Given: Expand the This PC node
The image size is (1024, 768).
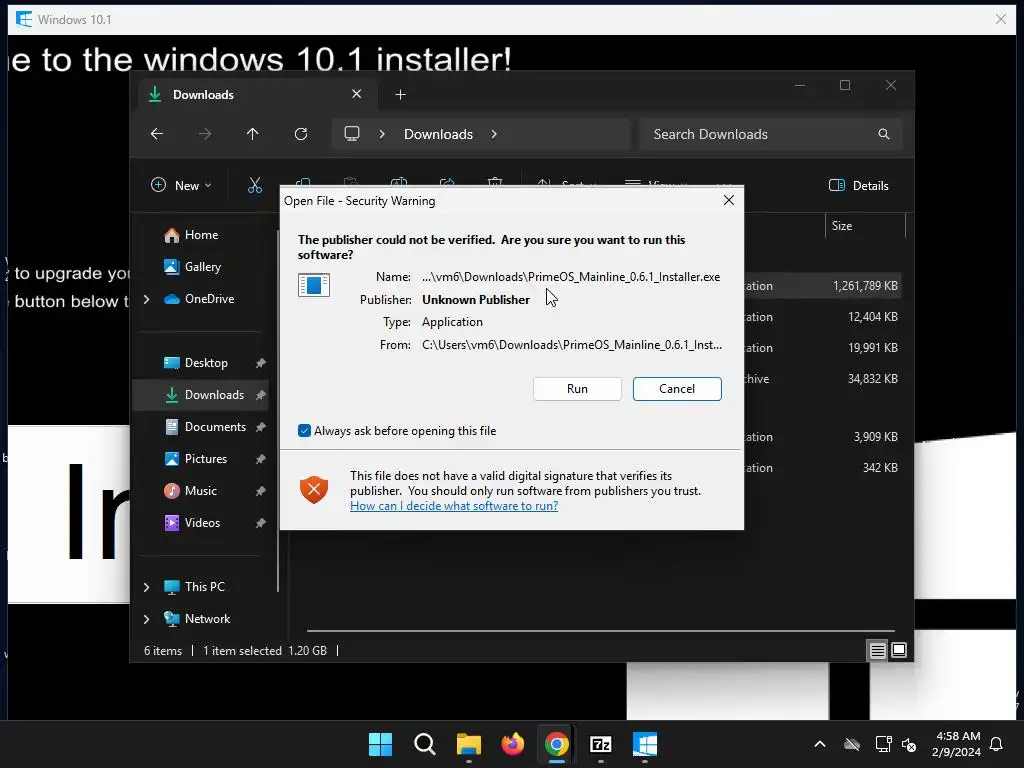Looking at the screenshot, I should 146,587.
